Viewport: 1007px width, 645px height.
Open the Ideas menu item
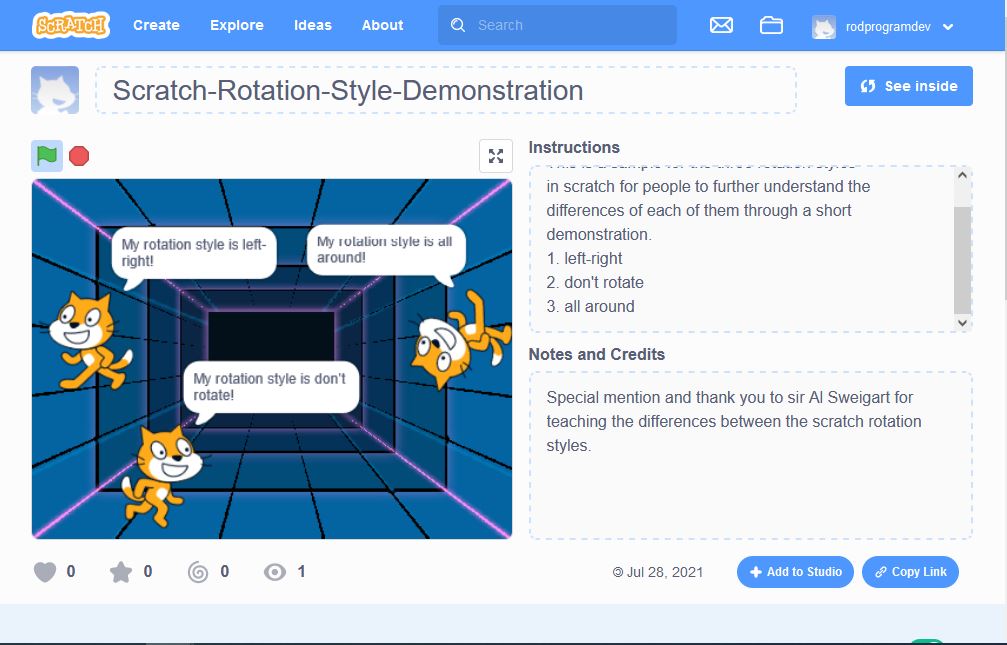coord(313,25)
